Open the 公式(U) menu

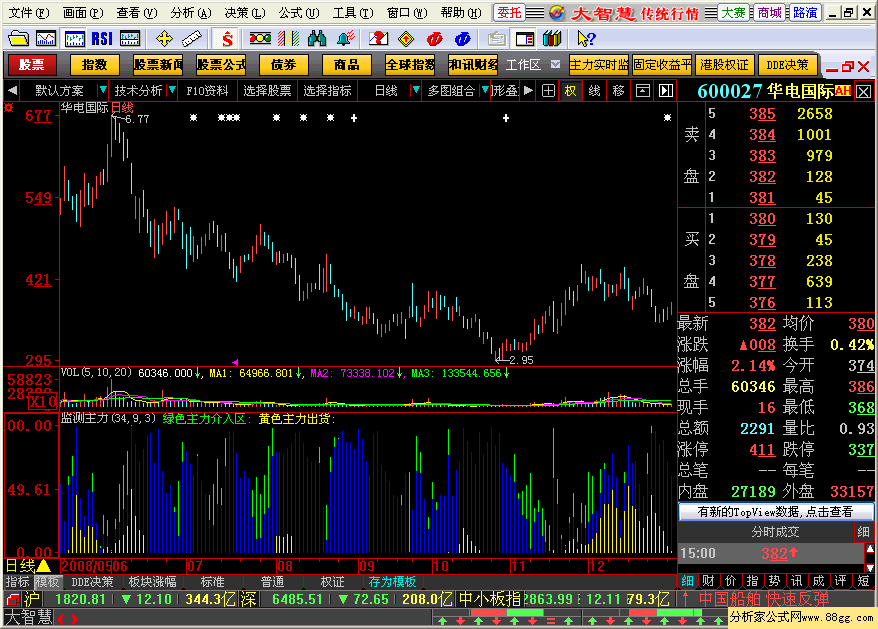coord(298,12)
